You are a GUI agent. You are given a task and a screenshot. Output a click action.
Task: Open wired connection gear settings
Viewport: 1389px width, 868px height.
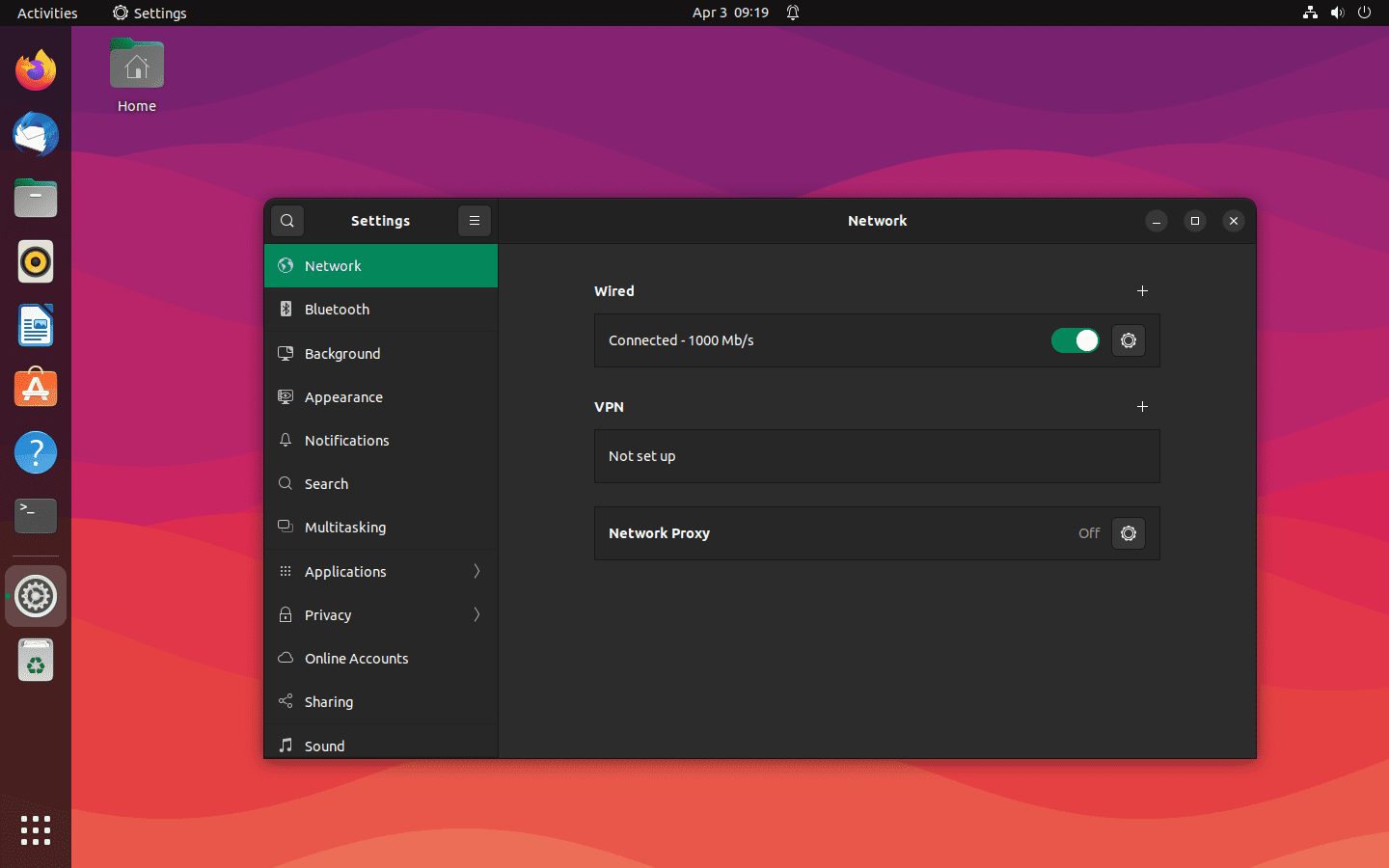(1129, 340)
